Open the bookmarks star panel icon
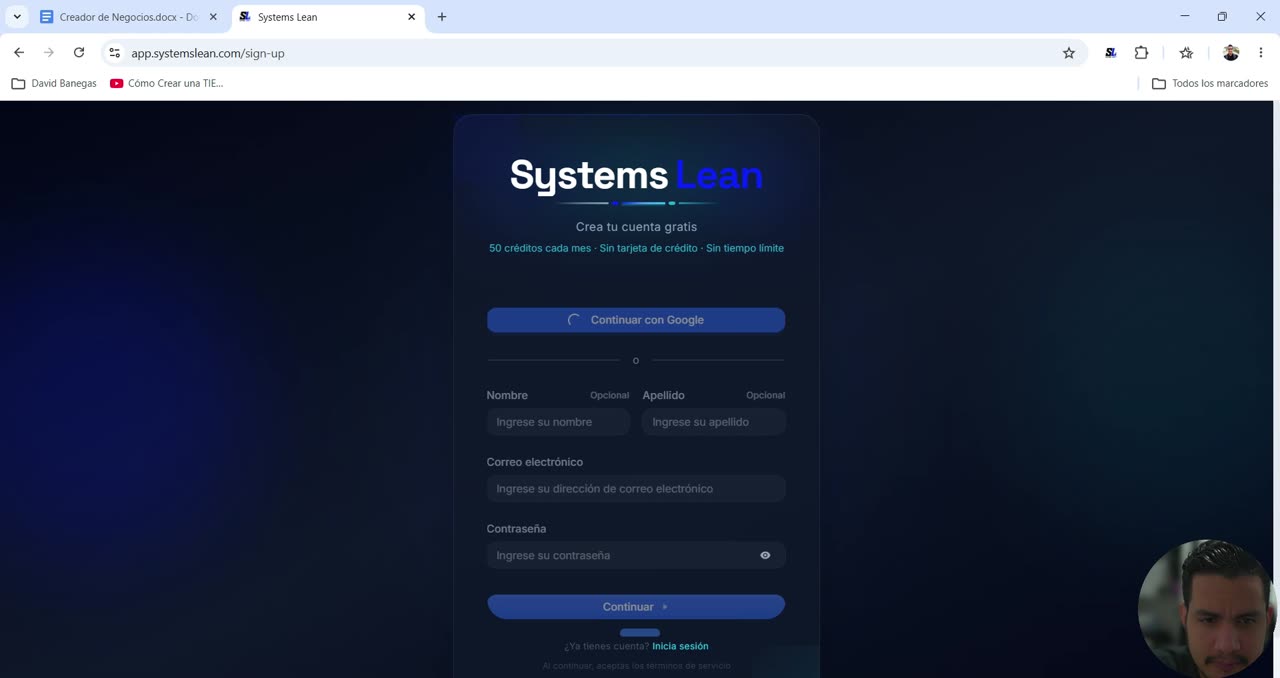Image resolution: width=1280 pixels, height=678 pixels. coord(1186,53)
